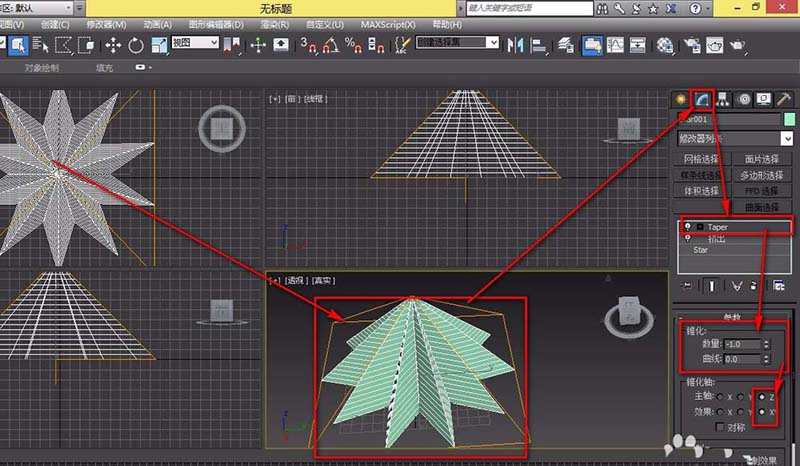This screenshot has height=466, width=800.
Task: Open the Motion panel tab
Action: point(743,99)
